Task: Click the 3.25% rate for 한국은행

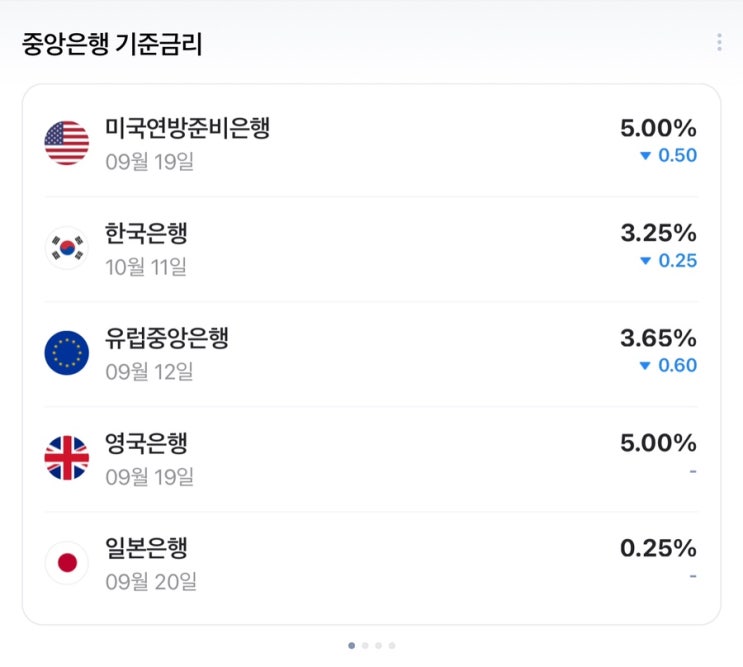Action: pyautogui.click(x=658, y=233)
